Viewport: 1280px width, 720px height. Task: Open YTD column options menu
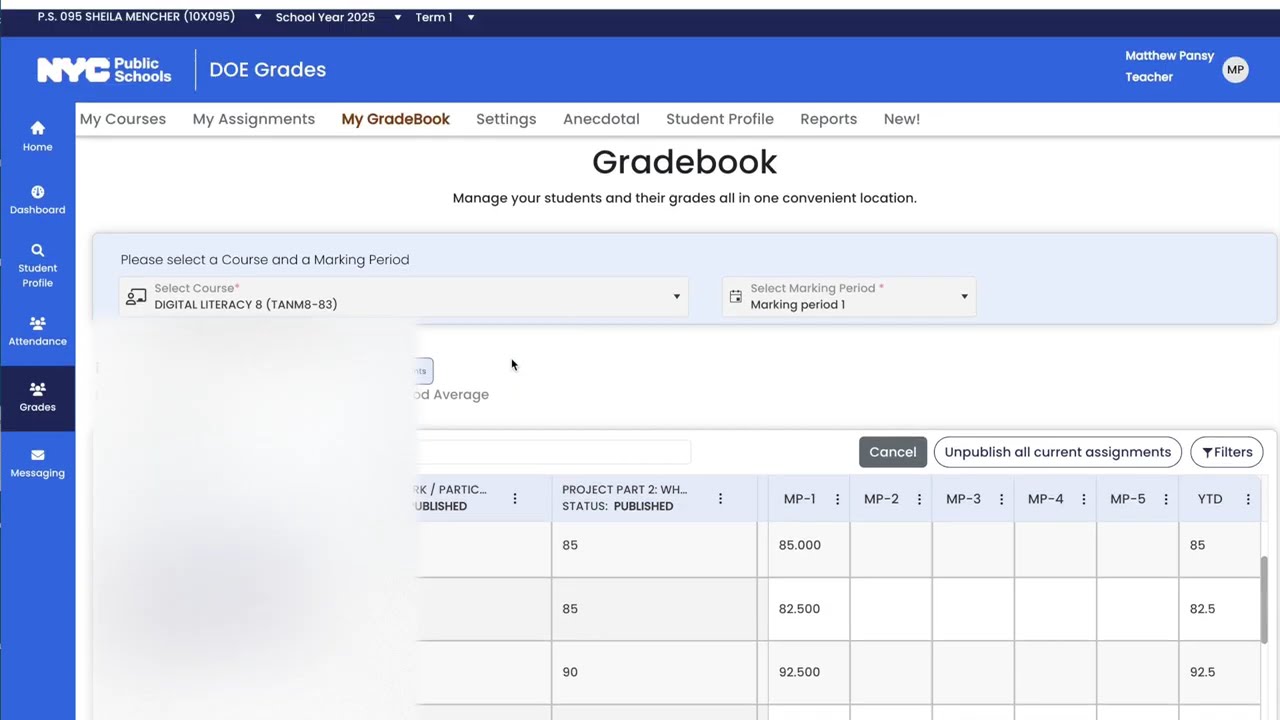tap(1247, 499)
